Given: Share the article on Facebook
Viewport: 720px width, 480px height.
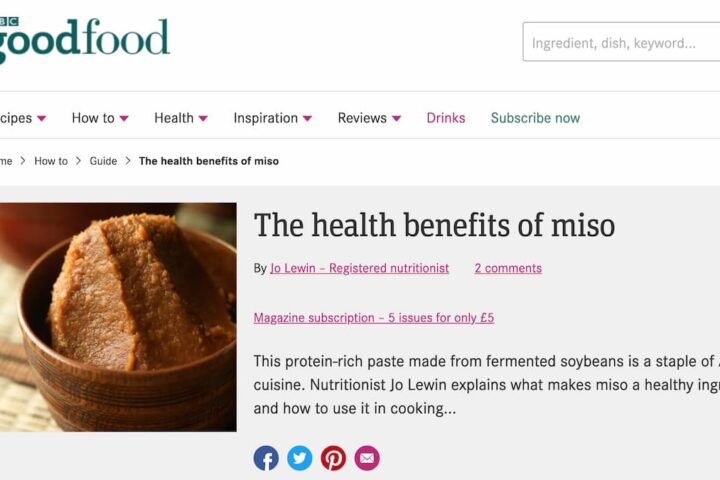Looking at the screenshot, I should click(266, 458).
